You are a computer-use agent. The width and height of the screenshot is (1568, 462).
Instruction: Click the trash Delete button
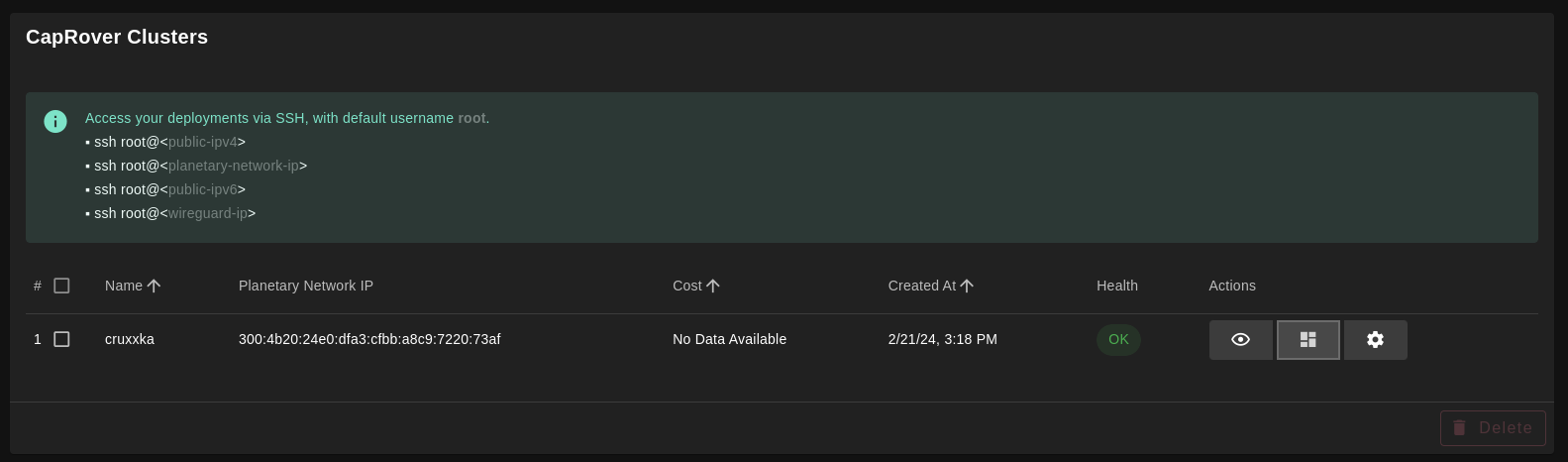click(x=1492, y=428)
